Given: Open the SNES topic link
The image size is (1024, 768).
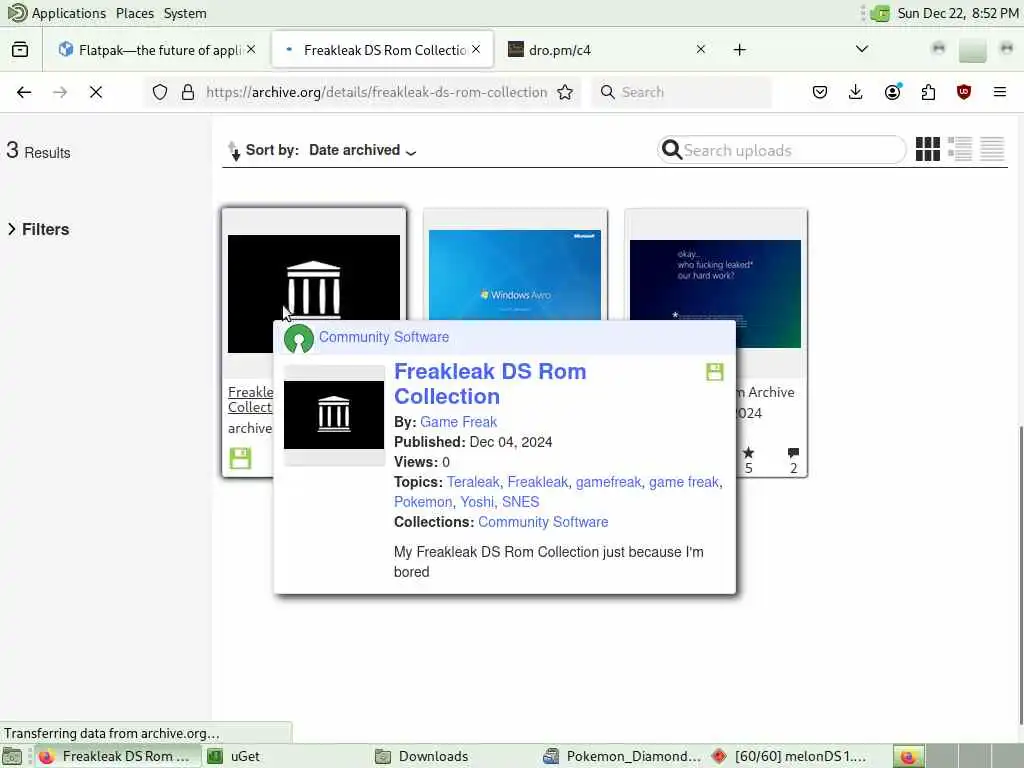Looking at the screenshot, I should coord(520,502).
